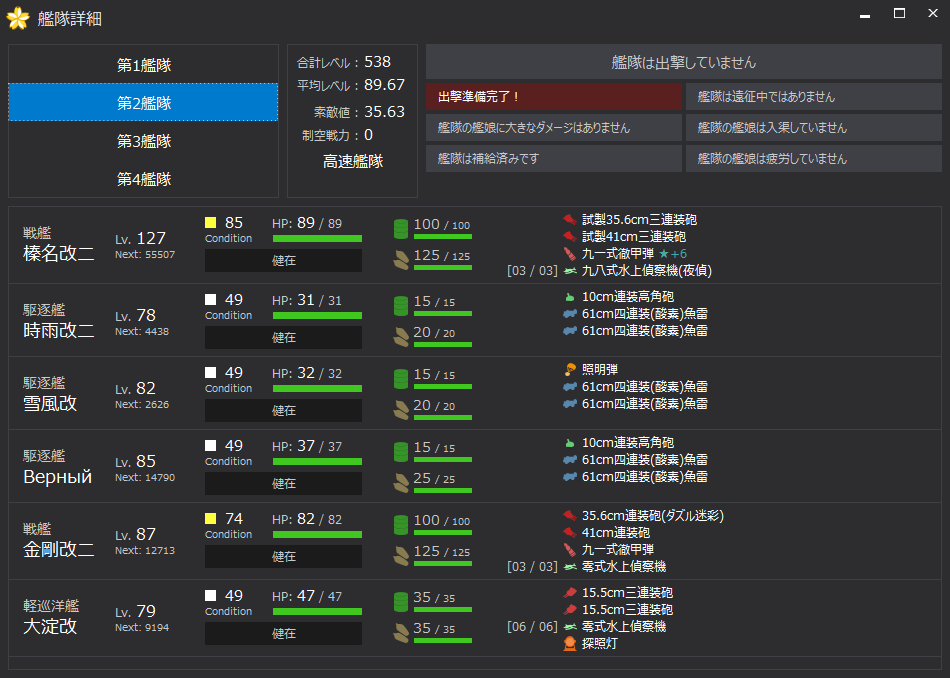Click the torpedo icon for 雪風改's first 61cm四連装(酸素)魚雷
Screen dimensions: 950x678
click(x=570, y=386)
